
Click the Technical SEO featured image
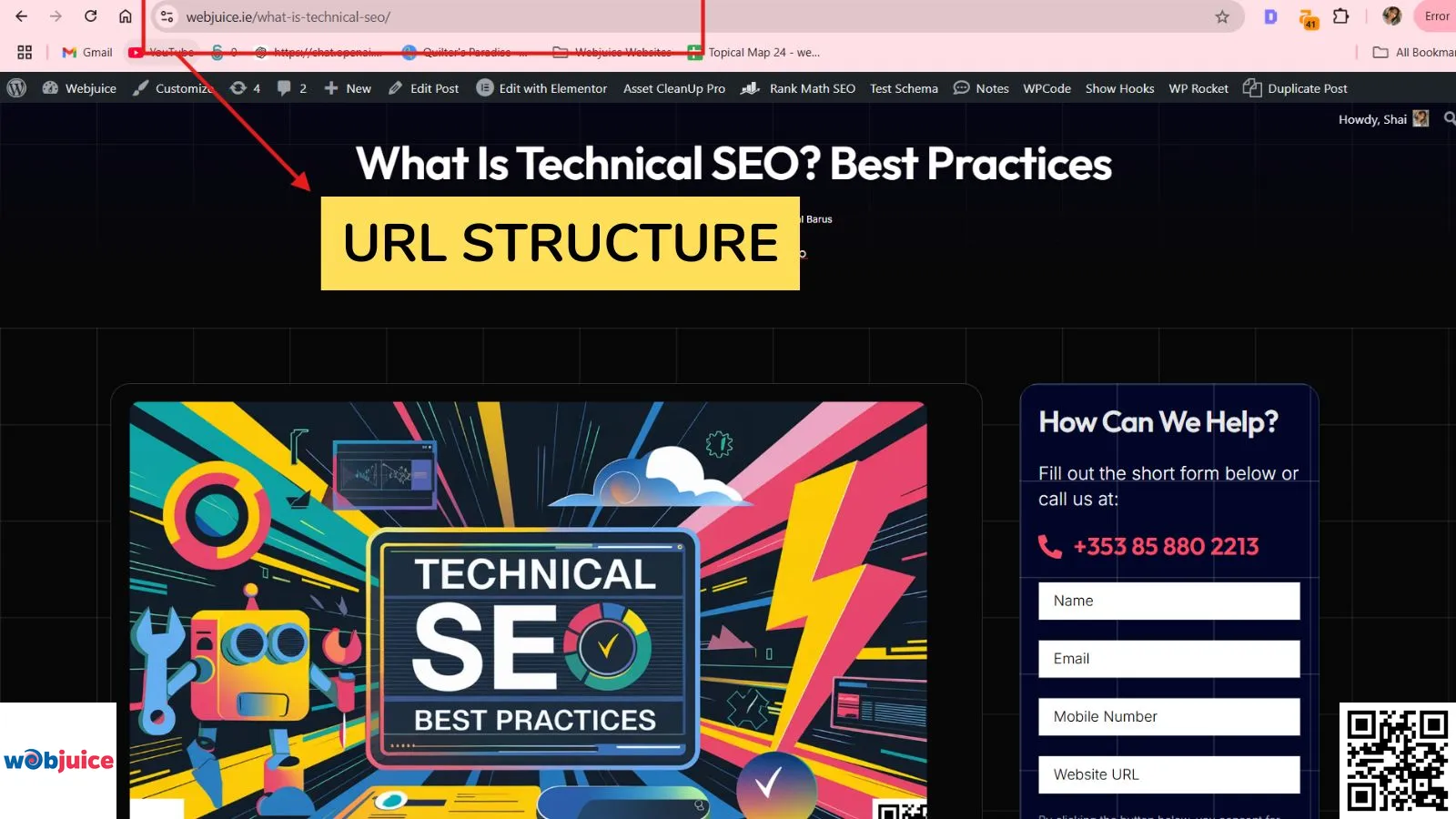(529, 610)
